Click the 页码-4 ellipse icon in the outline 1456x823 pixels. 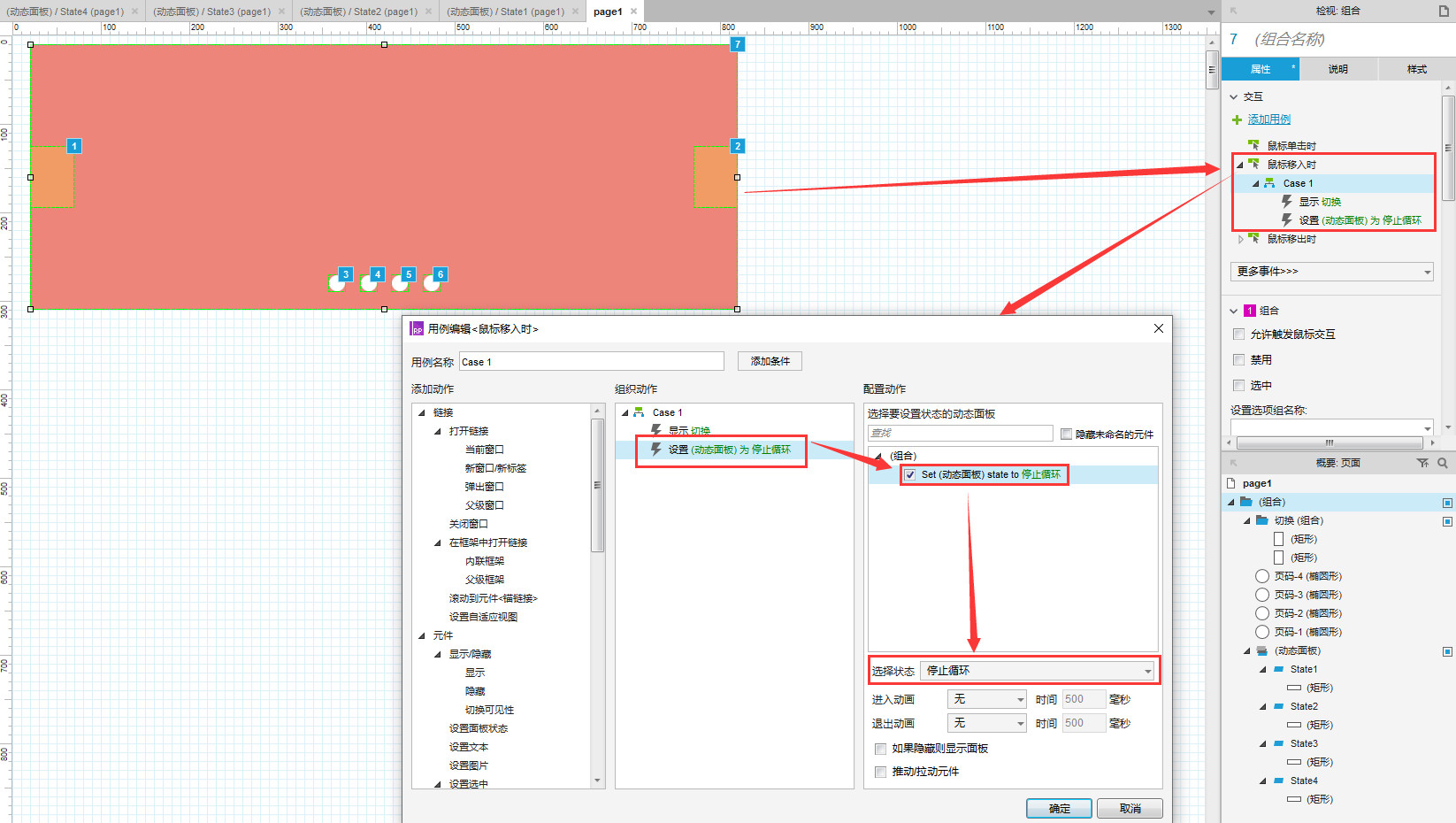tap(1262, 576)
